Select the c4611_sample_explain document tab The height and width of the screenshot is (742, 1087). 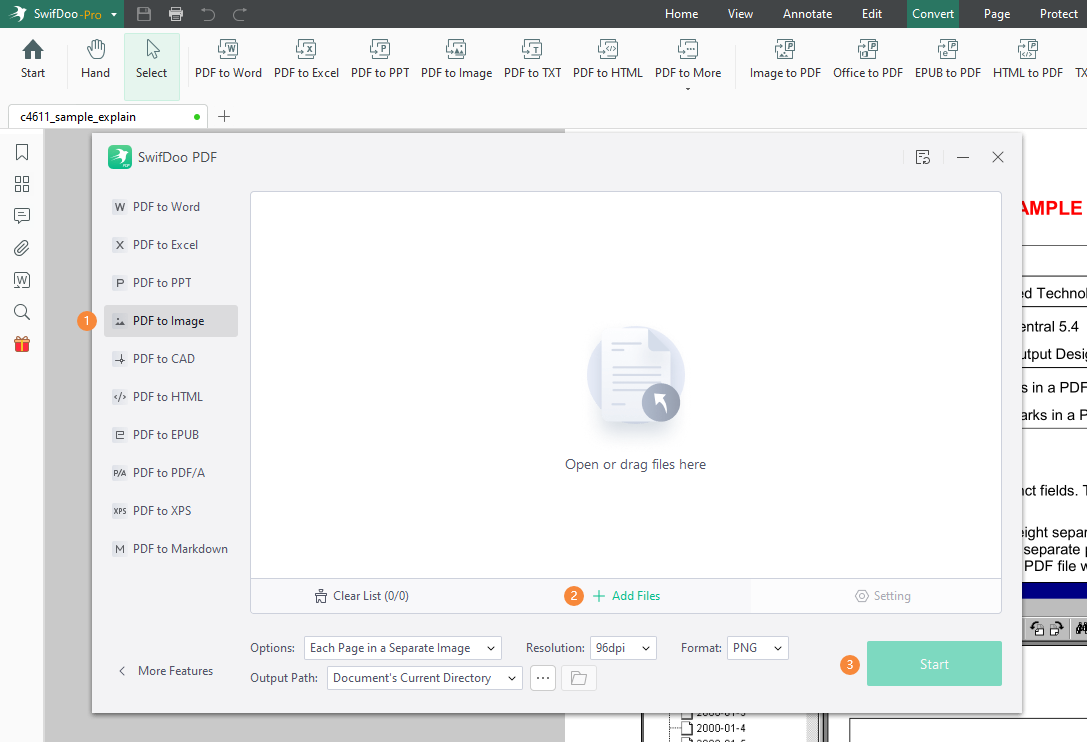pyautogui.click(x=108, y=117)
